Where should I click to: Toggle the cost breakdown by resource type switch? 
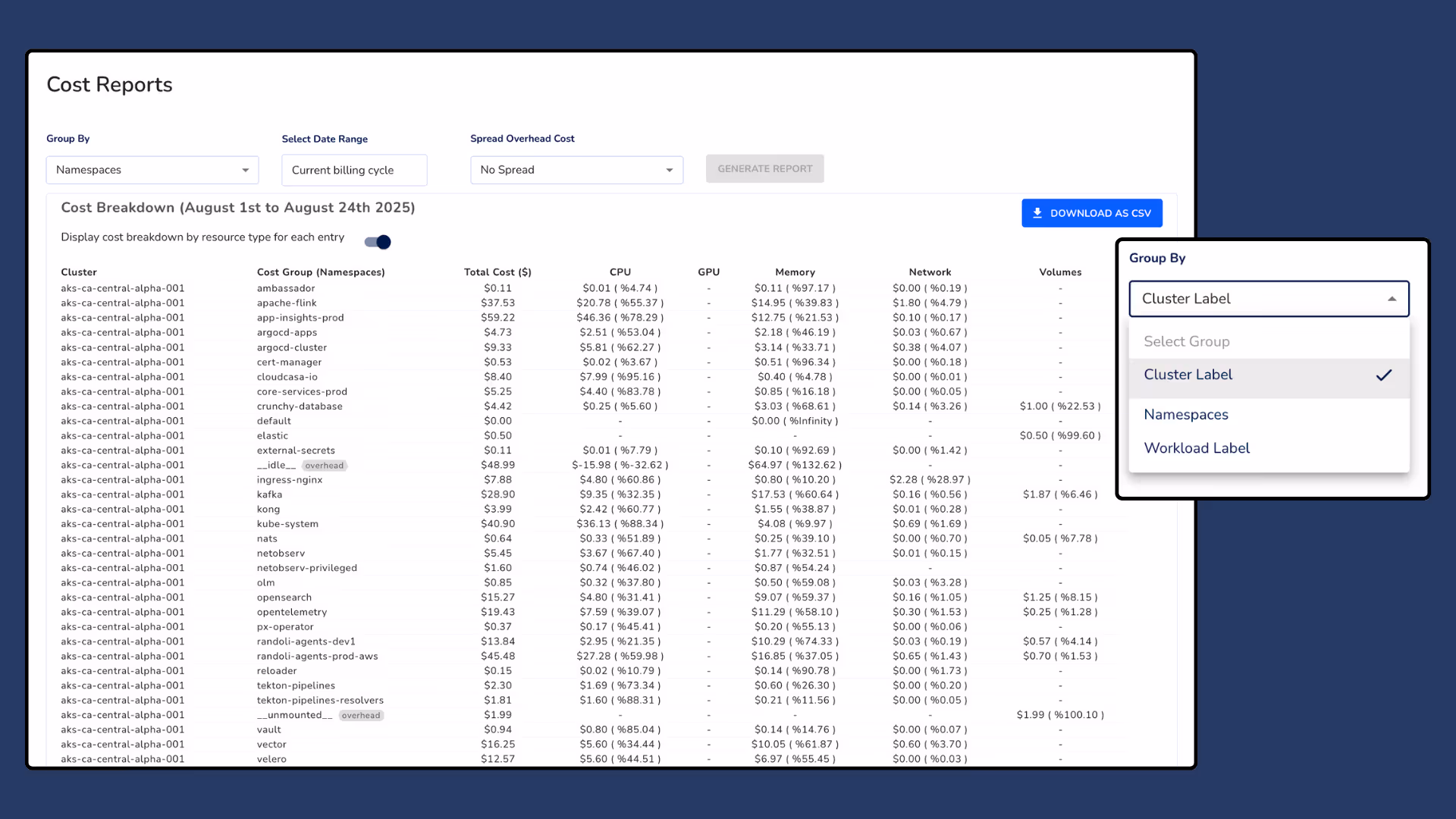pos(378,242)
